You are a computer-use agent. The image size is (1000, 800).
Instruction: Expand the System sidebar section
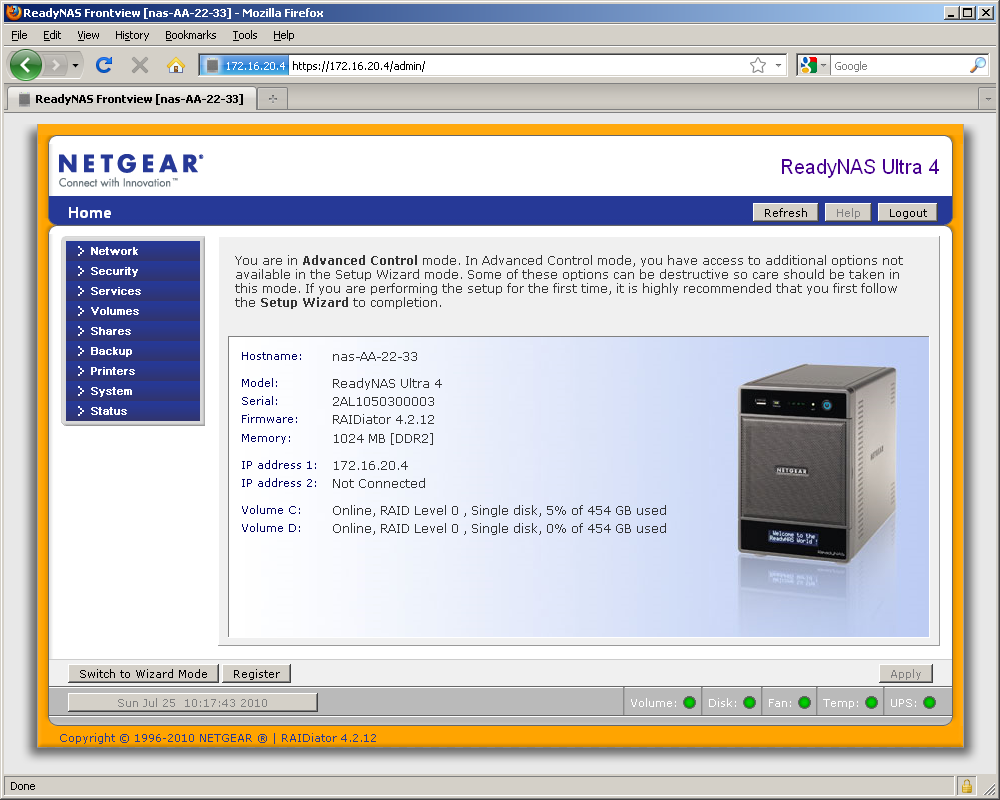(x=133, y=391)
